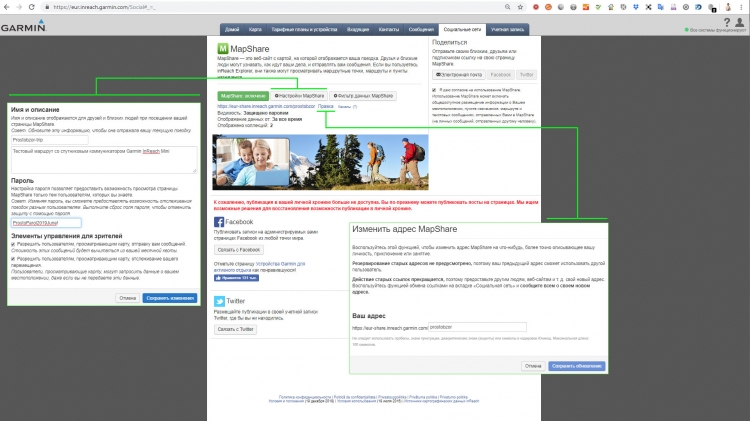
Task: Open the Chrome three-dot menu
Action: [x=741, y=7]
